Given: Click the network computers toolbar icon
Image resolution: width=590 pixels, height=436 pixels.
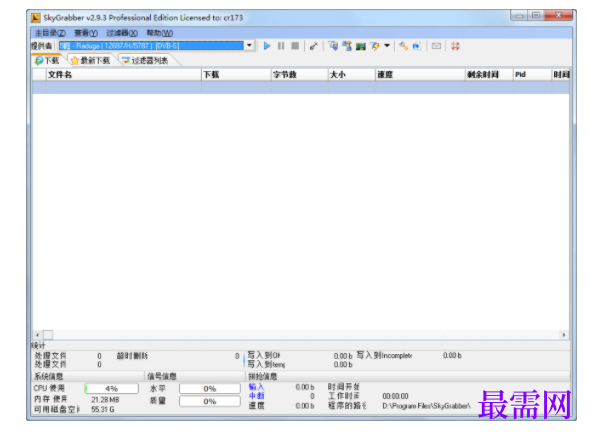Looking at the screenshot, I should tap(347, 46).
